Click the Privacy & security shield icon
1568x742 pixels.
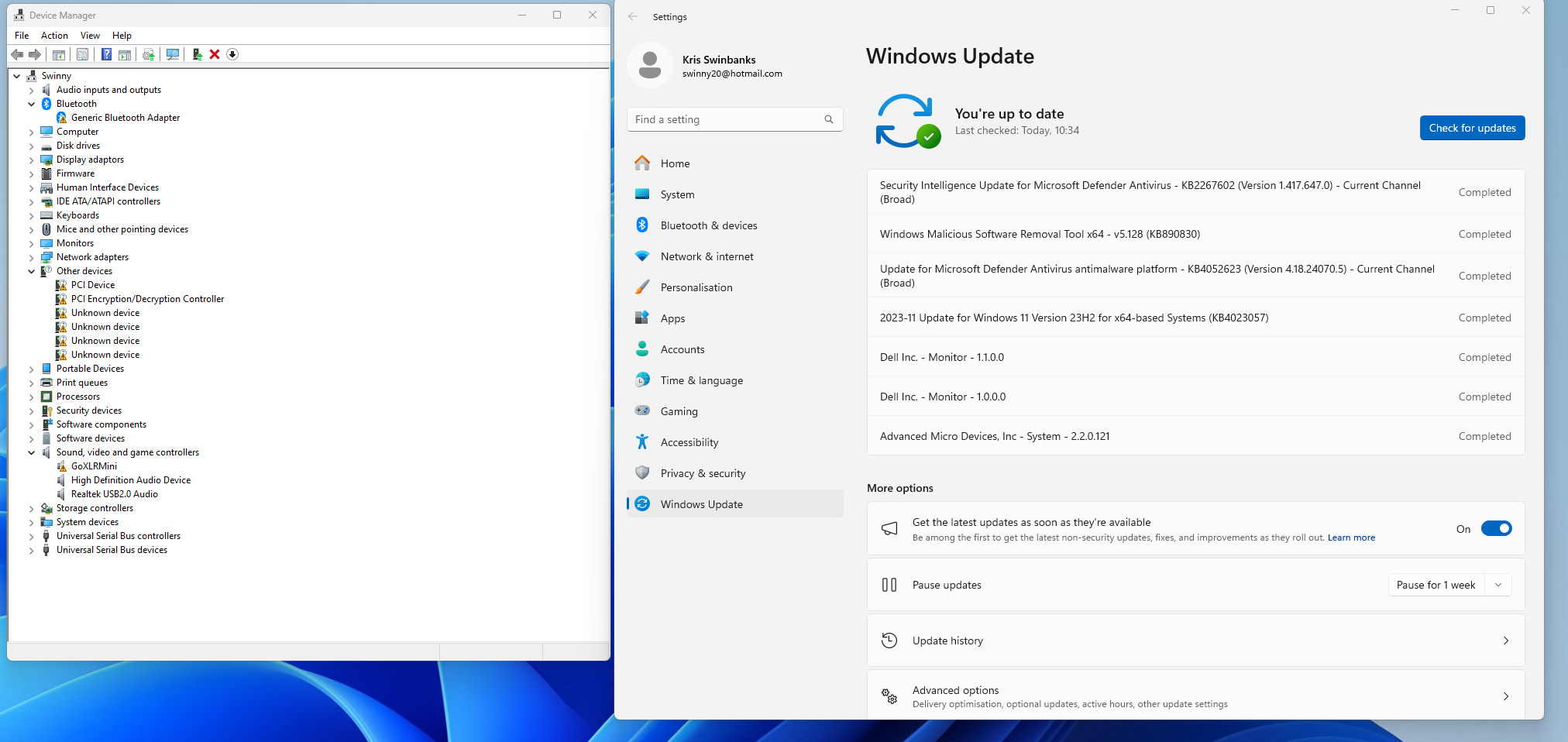point(642,473)
